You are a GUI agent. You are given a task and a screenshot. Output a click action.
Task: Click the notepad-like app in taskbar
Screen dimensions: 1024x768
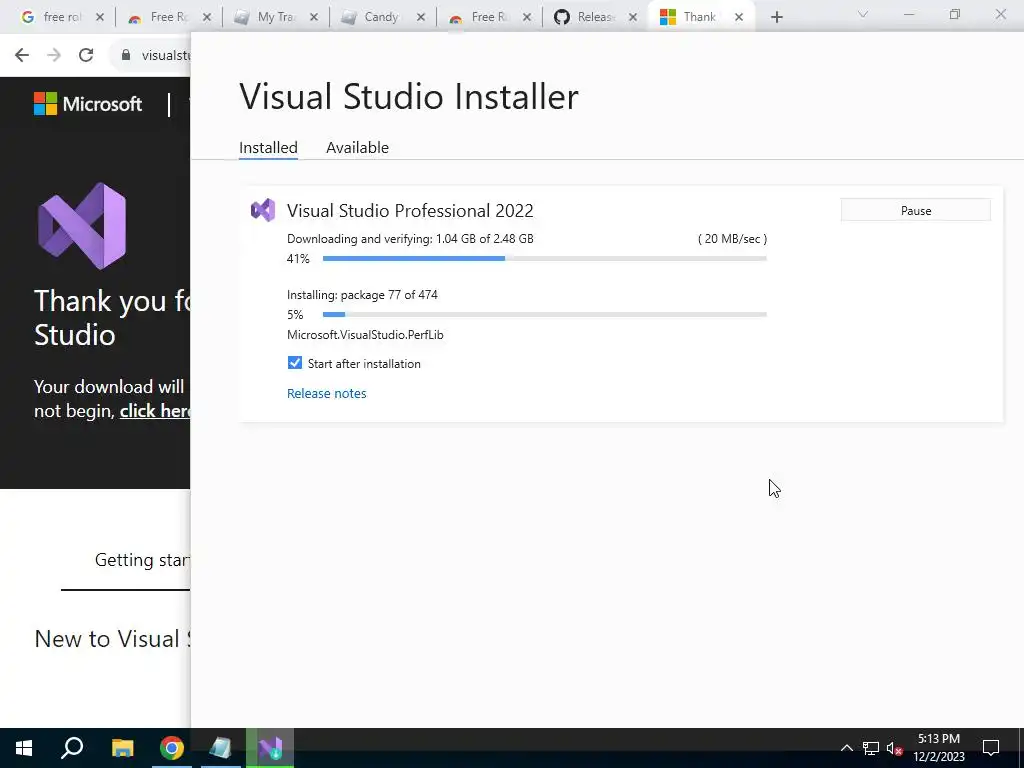(221, 748)
